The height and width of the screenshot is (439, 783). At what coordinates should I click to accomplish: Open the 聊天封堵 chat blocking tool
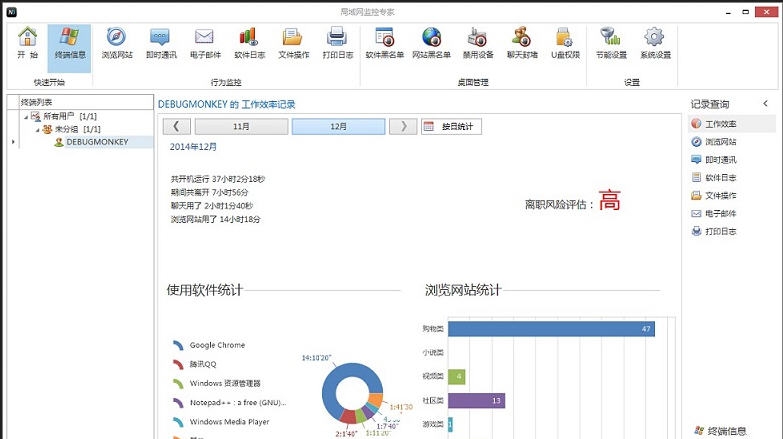[522, 43]
